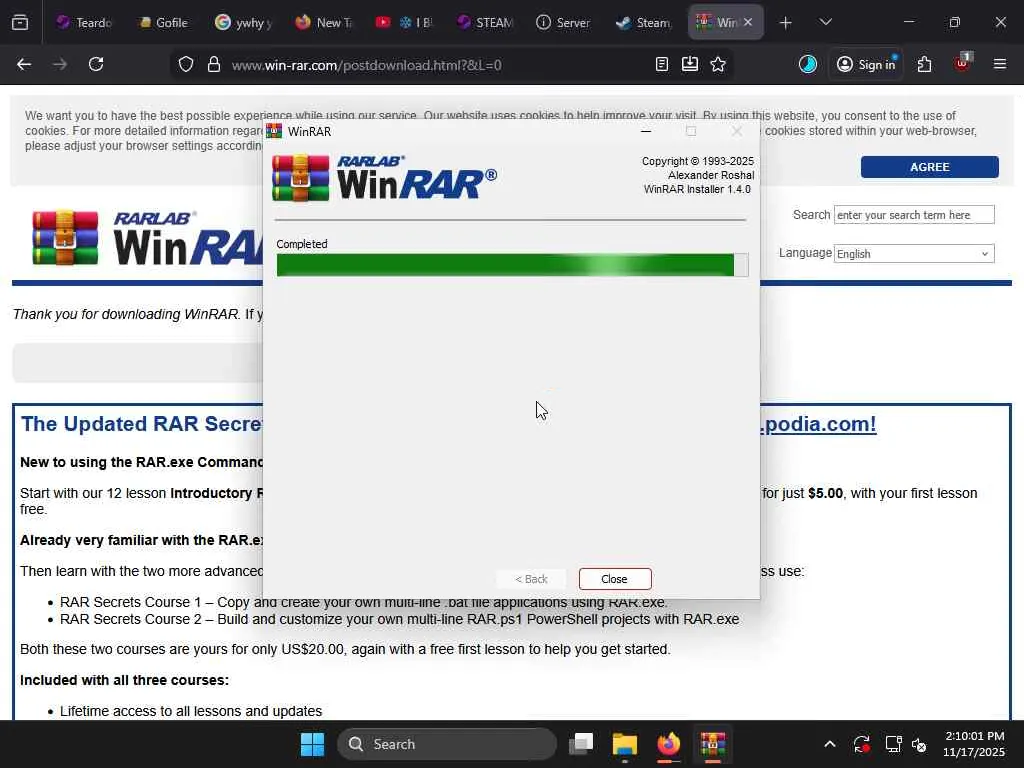Click the tracking protection shield icon
This screenshot has width=1024, height=768.
[186, 65]
